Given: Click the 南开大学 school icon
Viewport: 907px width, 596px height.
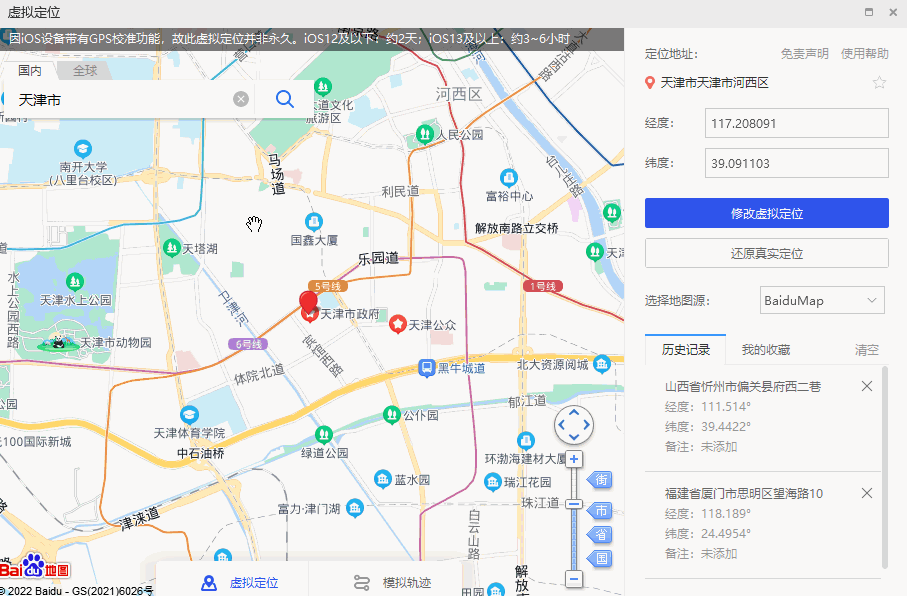Looking at the screenshot, I should 83,149.
